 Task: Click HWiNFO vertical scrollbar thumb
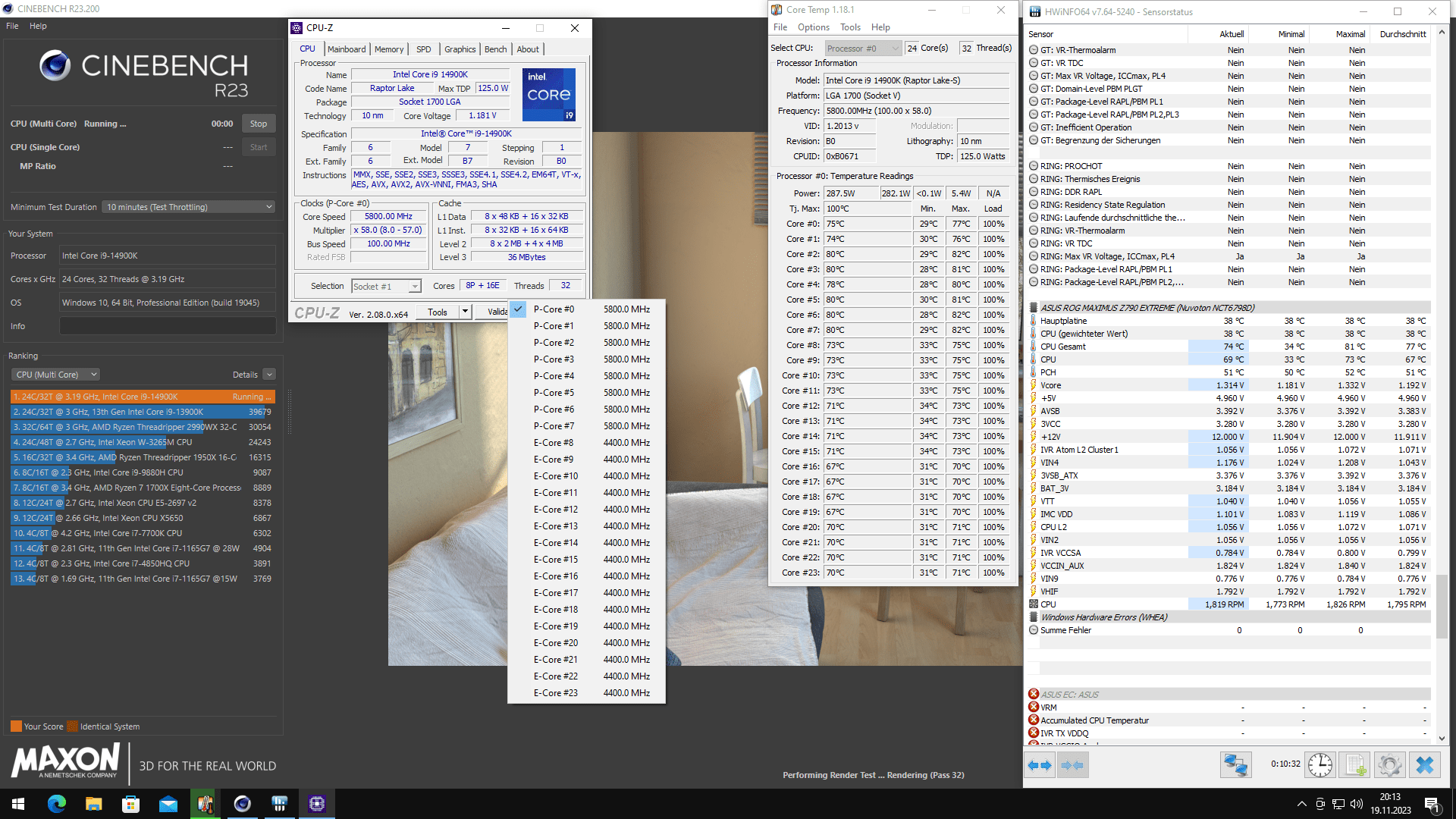tap(1442, 607)
